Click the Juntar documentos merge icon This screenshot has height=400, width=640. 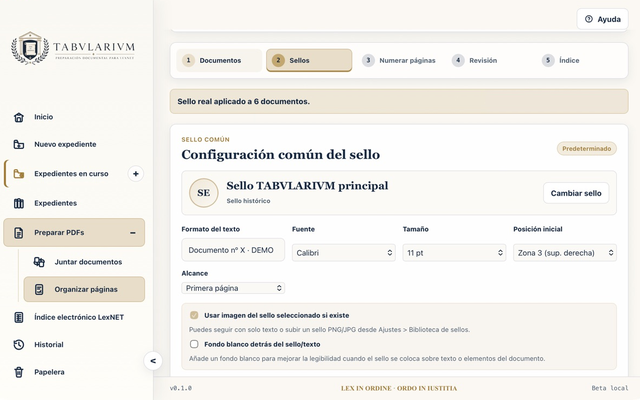pyautogui.click(x=39, y=262)
